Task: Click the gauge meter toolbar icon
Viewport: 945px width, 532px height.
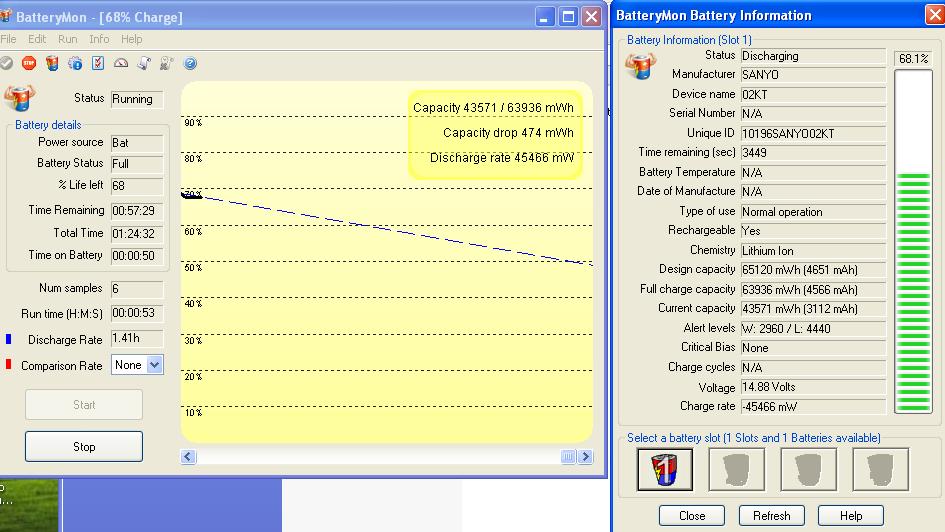Action: pyautogui.click(x=121, y=63)
